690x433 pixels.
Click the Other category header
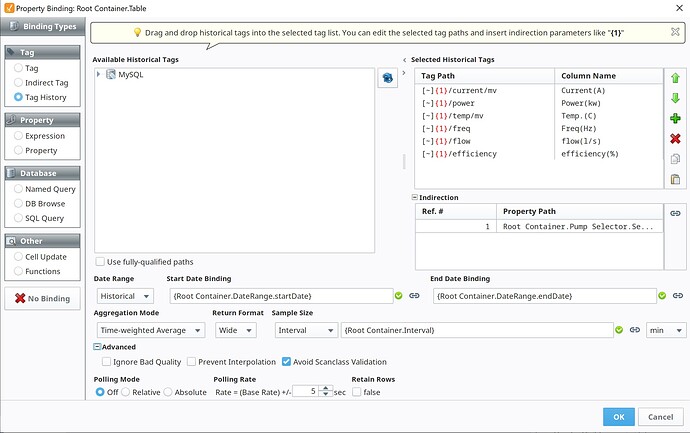coord(42,241)
